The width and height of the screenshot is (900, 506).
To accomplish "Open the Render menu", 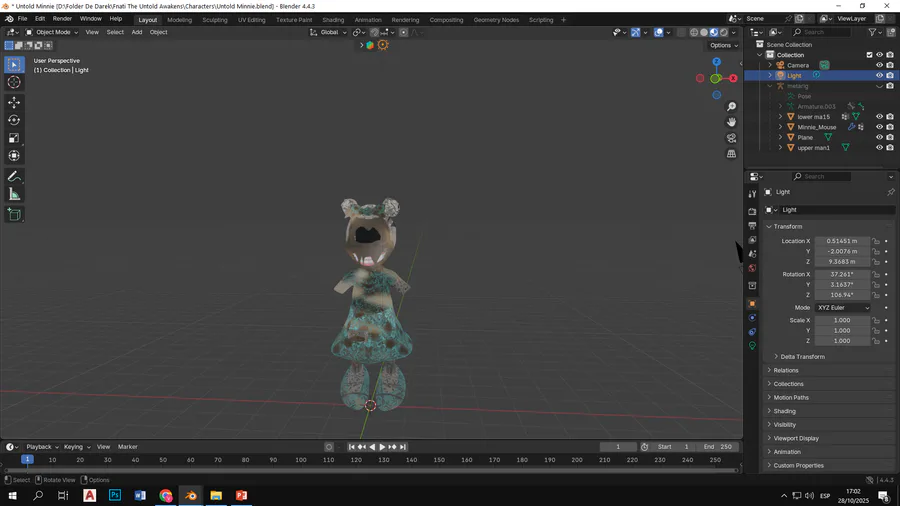I will [62, 18].
